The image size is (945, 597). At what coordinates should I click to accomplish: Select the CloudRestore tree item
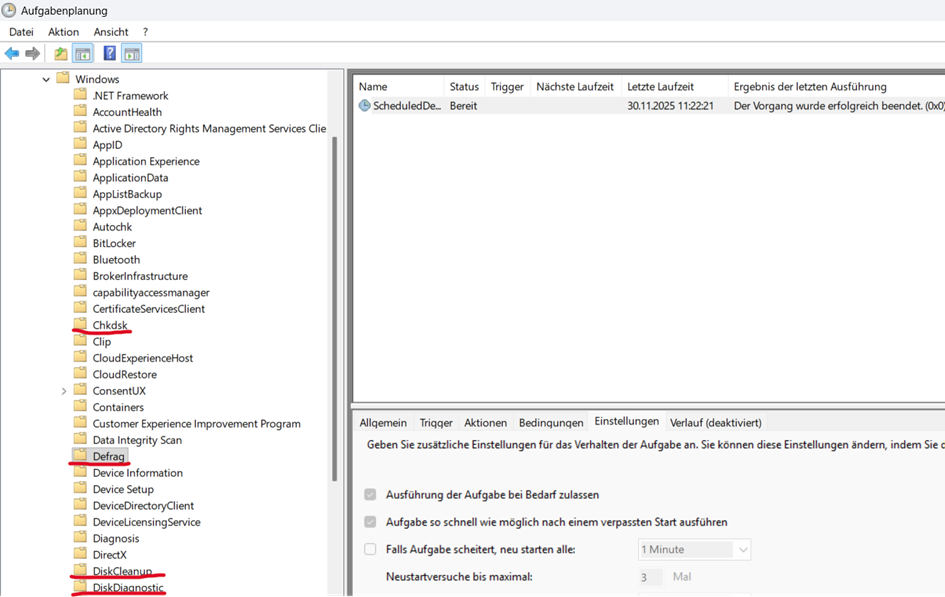pos(125,374)
